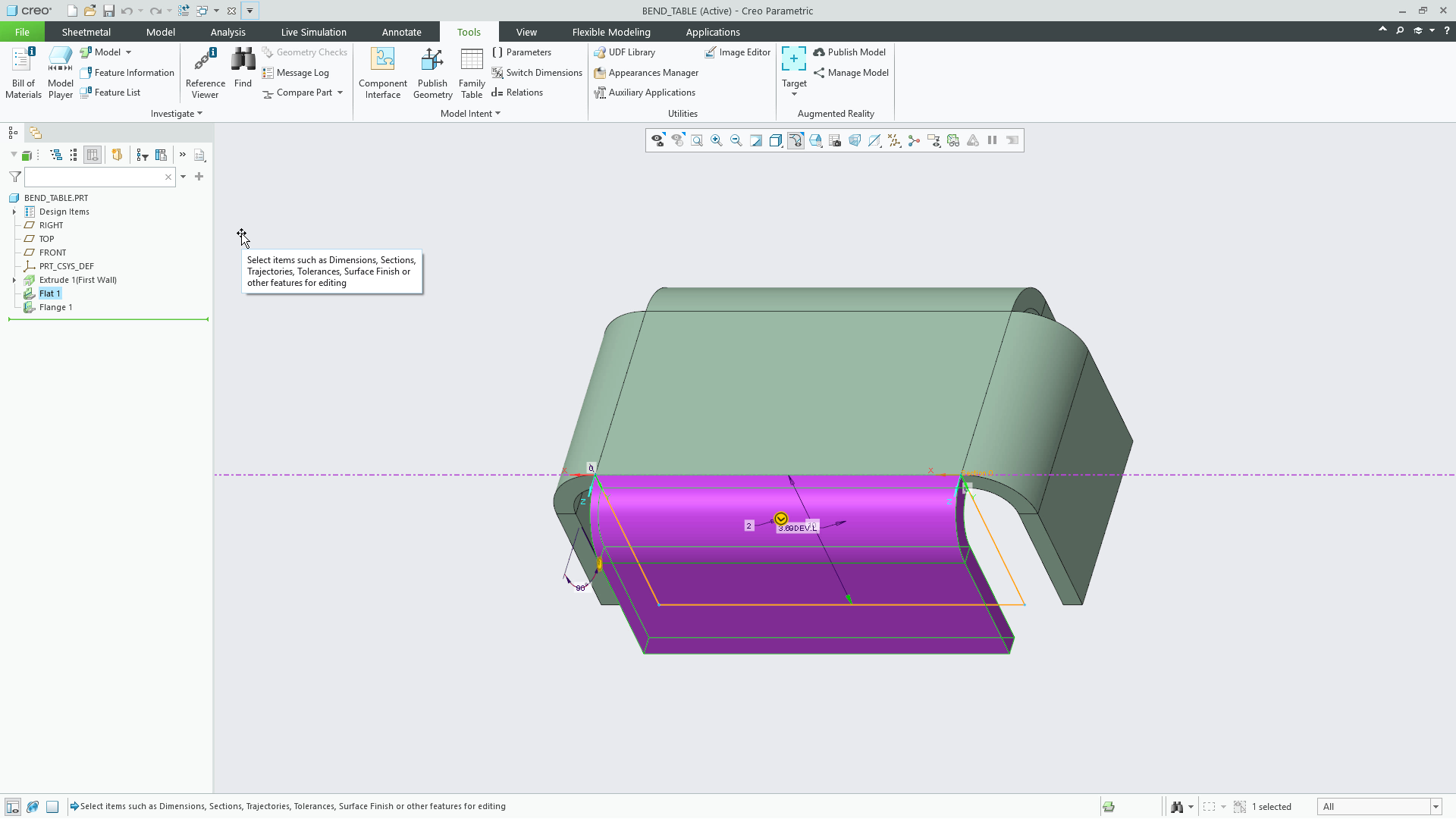Open the Investigate group dropdown
This screenshot has width=1456, height=819.
coord(177,114)
